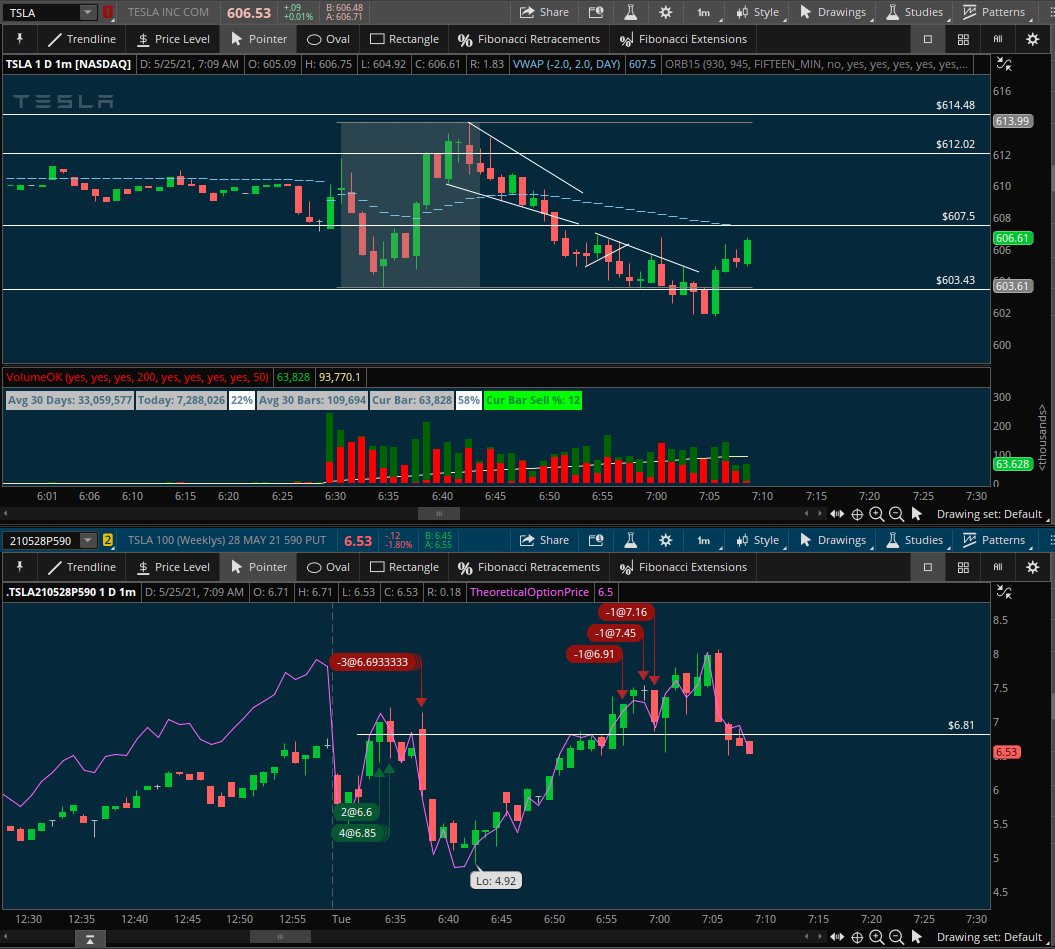Viewport: 1055px width, 949px height.
Task: Click Share button in top chart header
Action: tap(544, 12)
